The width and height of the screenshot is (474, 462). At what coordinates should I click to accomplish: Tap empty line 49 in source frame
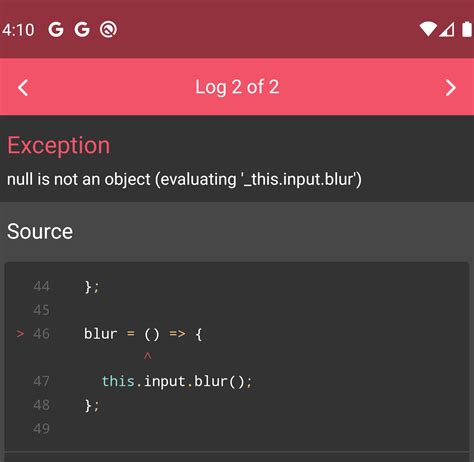click(41, 428)
